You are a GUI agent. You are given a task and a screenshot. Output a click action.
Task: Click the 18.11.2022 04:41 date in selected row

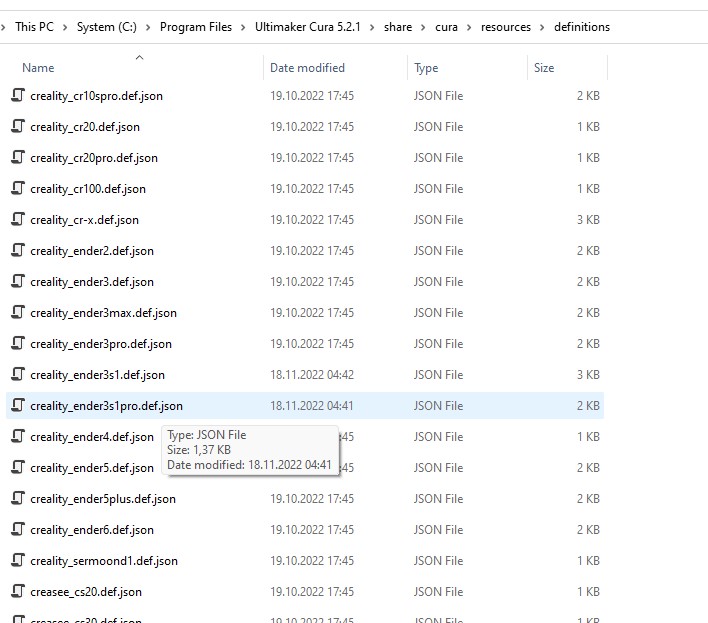(312, 406)
